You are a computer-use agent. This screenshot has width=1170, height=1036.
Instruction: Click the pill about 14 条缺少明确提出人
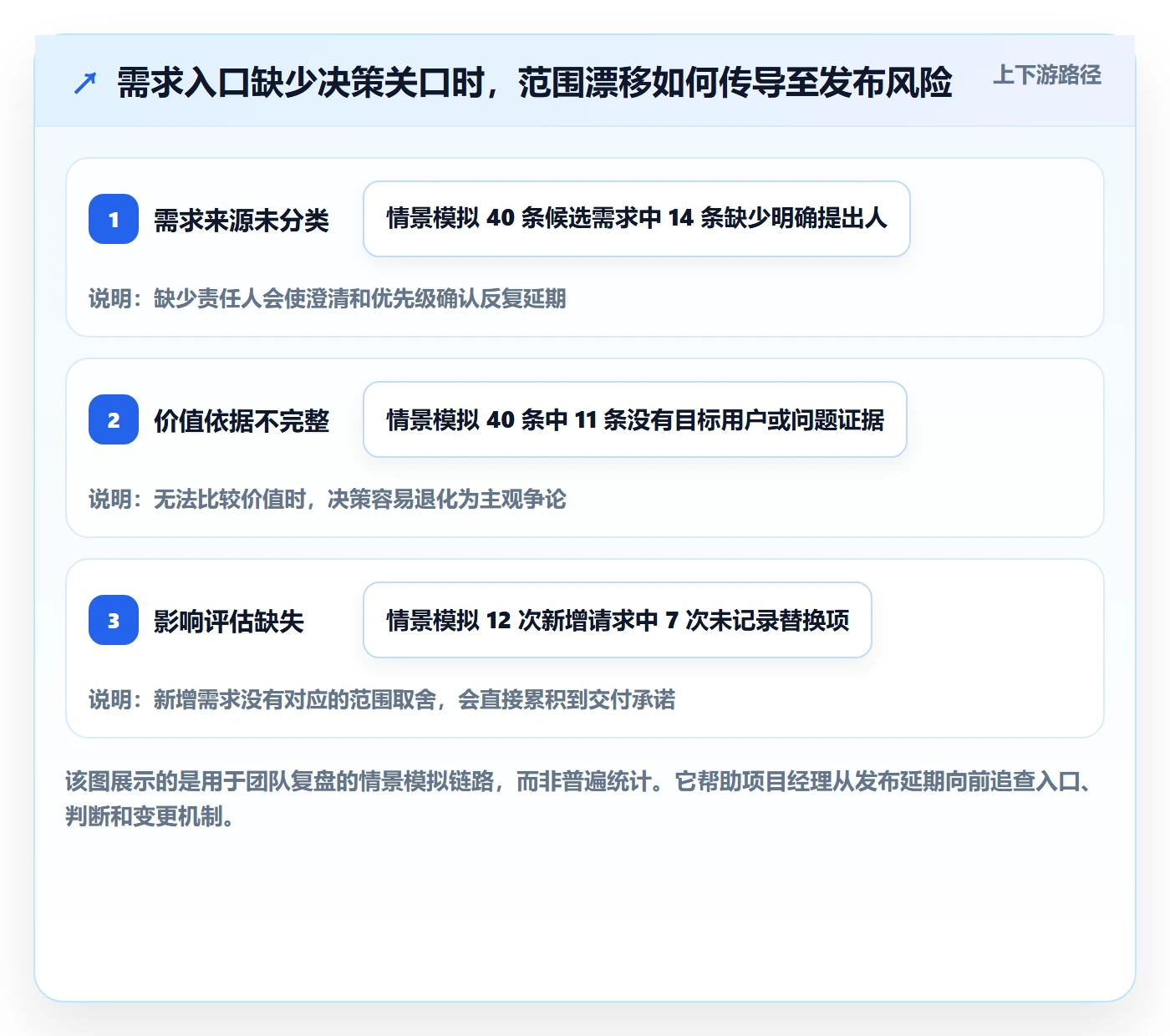(x=637, y=219)
